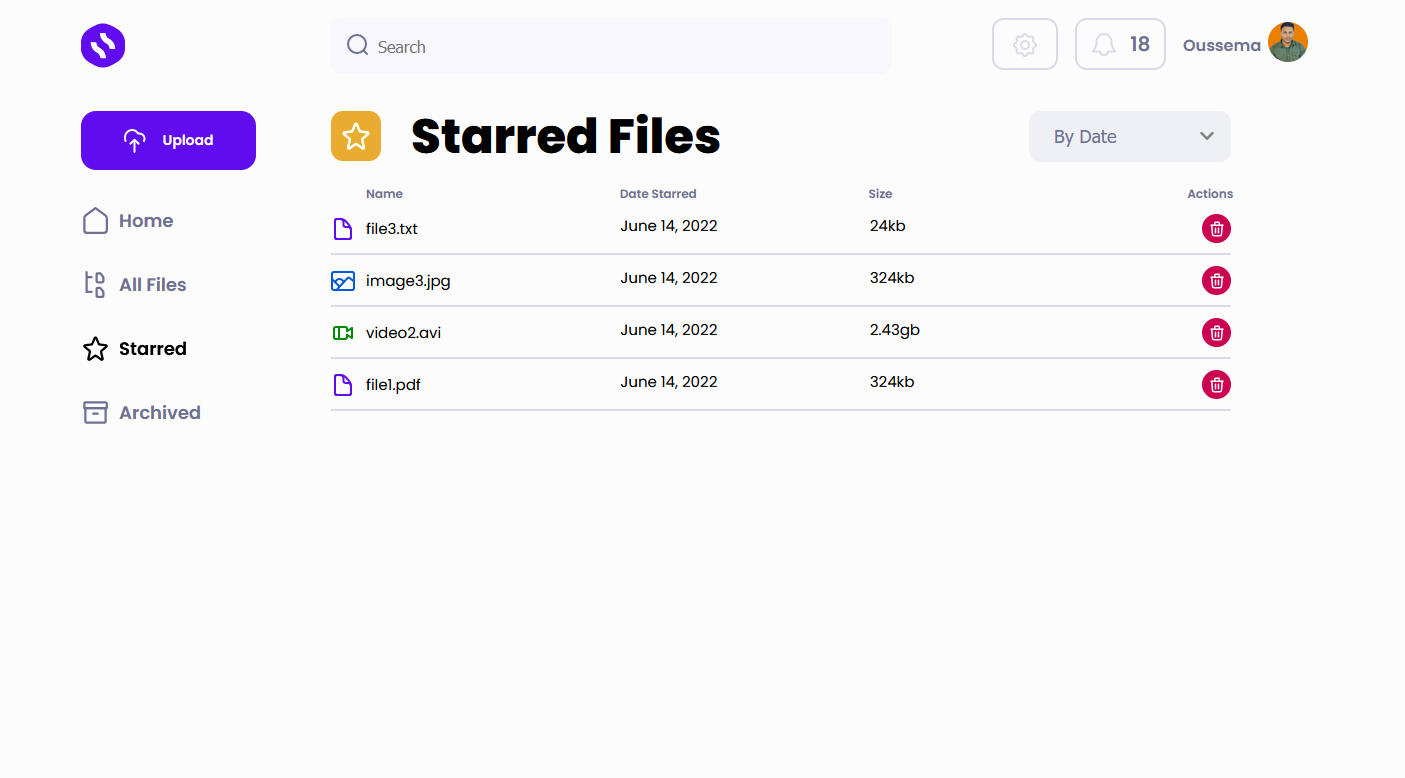Viewport: 1405px width, 778px height.
Task: Click video2.avi's June 14, 2022 date
Action: 669,330
